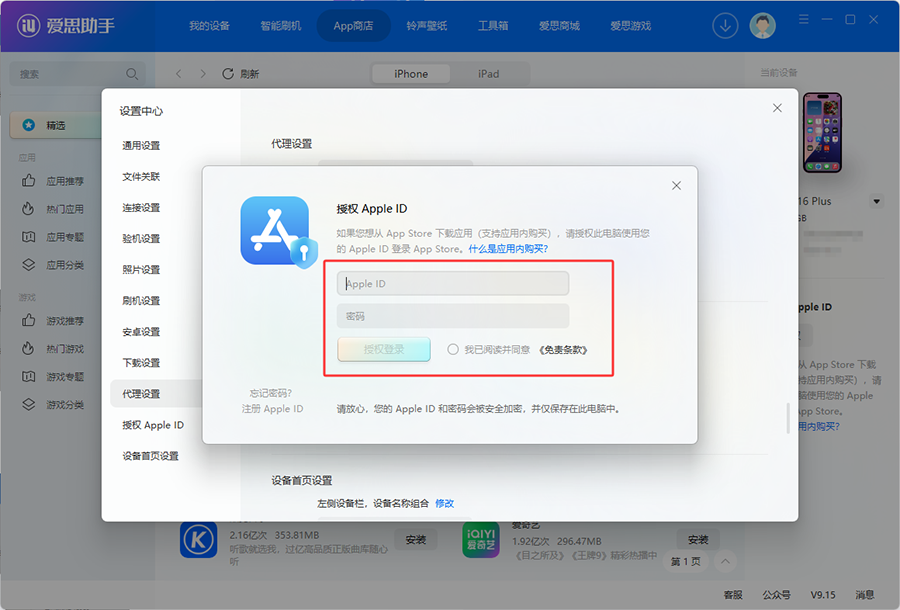Open 客服 in status bar
Image resolution: width=900 pixels, height=610 pixels.
[x=733, y=595]
